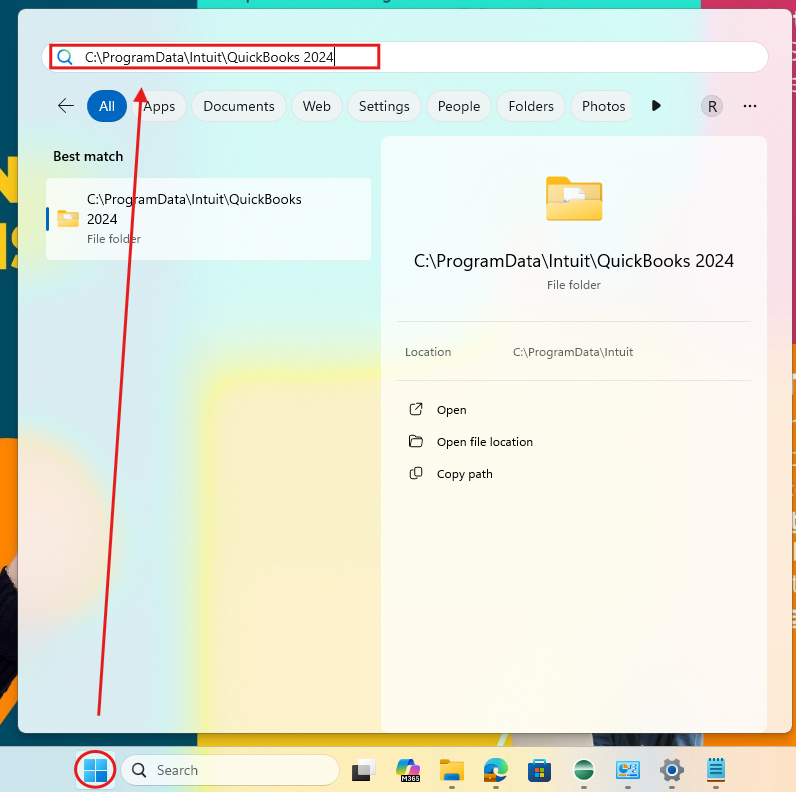Open Task View from the taskbar

click(363, 771)
